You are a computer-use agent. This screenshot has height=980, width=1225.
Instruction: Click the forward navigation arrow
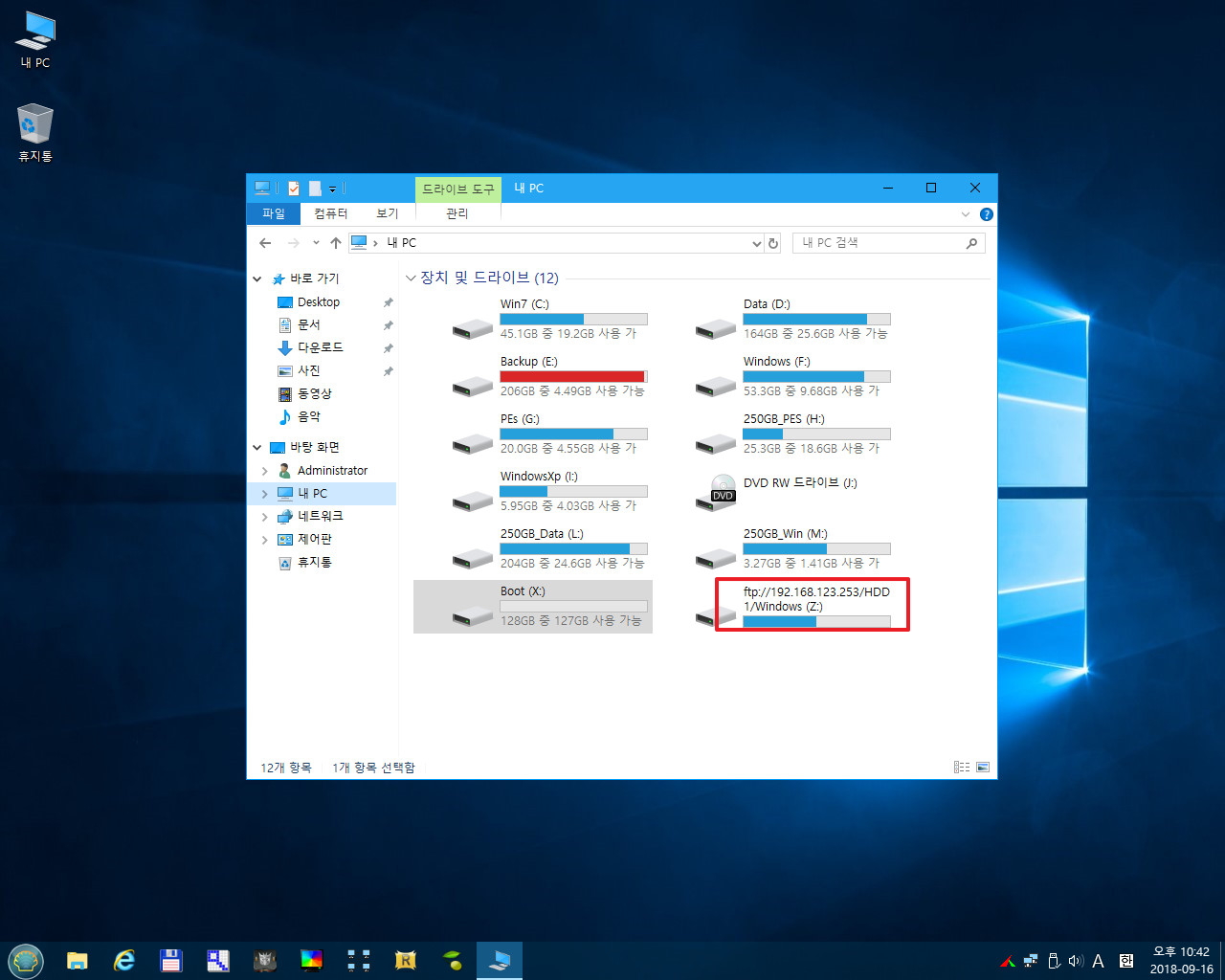pyautogui.click(x=293, y=243)
